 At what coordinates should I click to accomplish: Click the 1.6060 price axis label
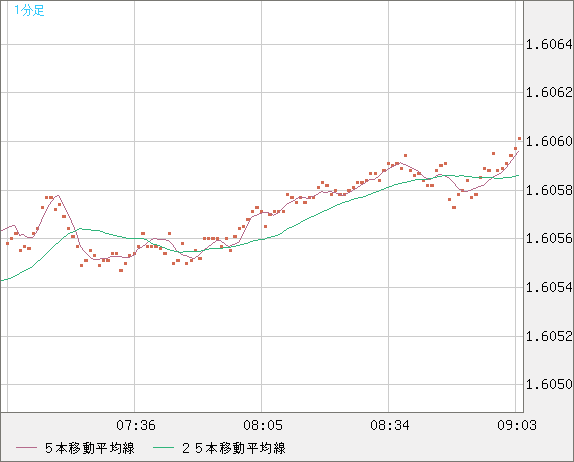tap(549, 141)
